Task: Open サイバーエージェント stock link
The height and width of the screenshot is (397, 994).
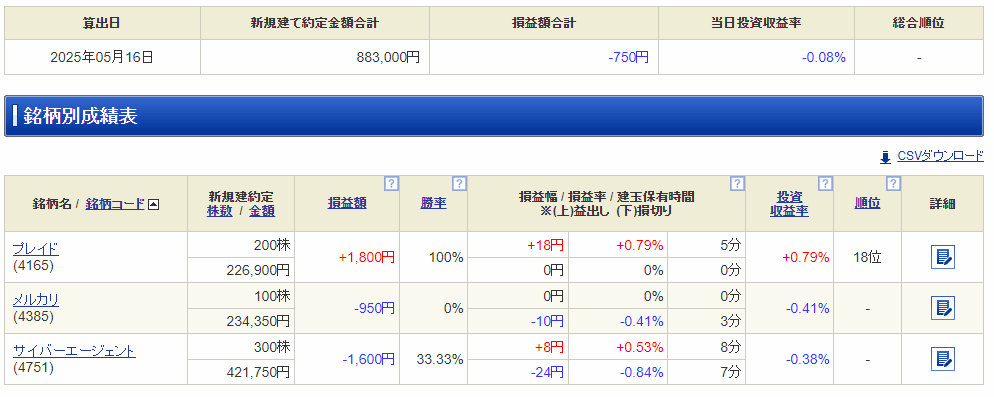Action: click(x=74, y=351)
